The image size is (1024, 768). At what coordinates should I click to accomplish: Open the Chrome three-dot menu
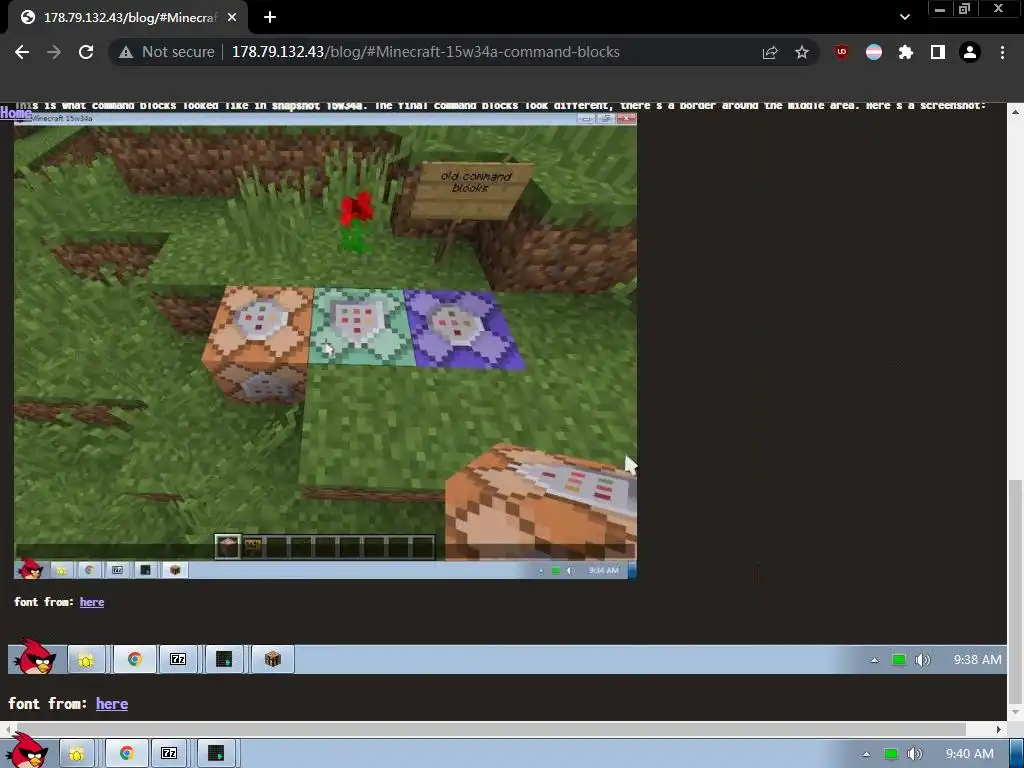[x=1002, y=52]
